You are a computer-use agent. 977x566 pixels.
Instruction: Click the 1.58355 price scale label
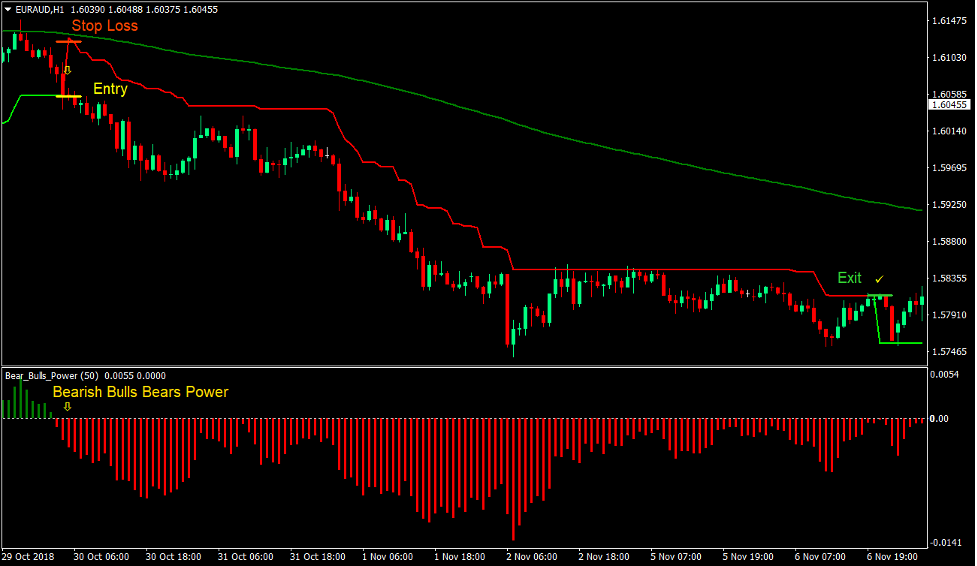click(949, 279)
